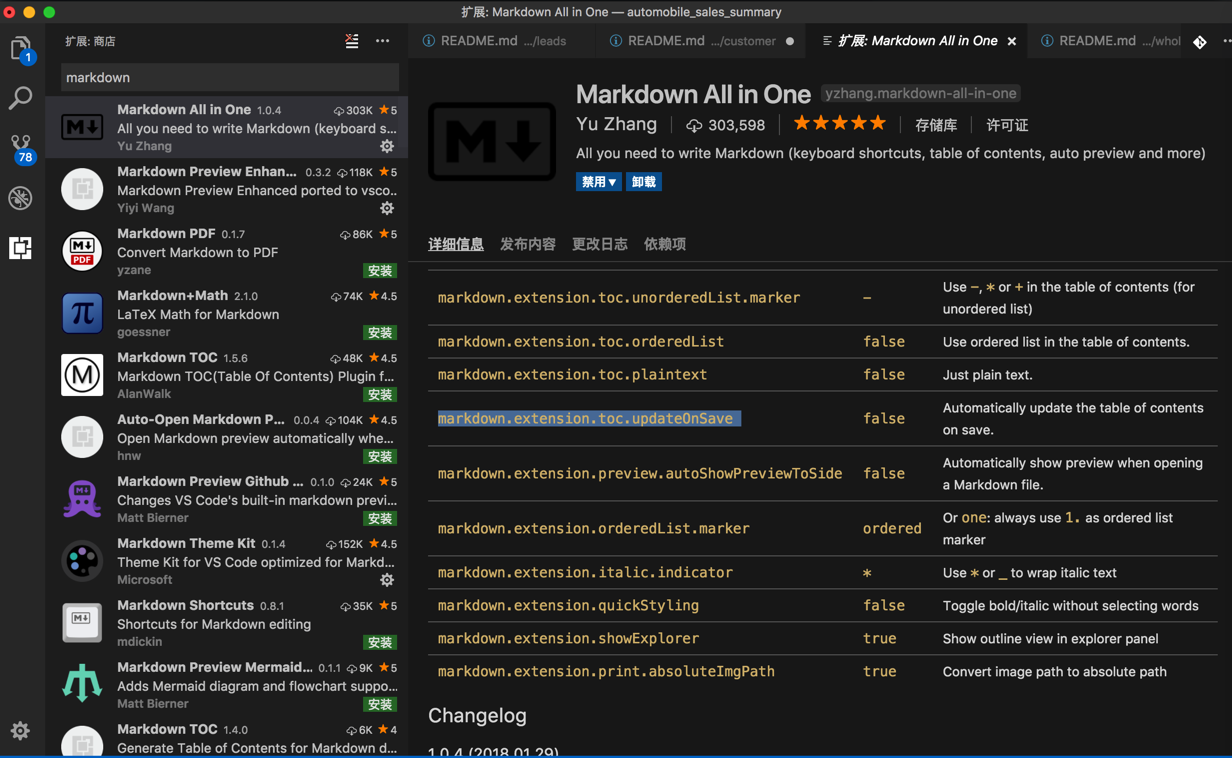Click the markdown extensions search field
The height and width of the screenshot is (758, 1232).
point(230,77)
